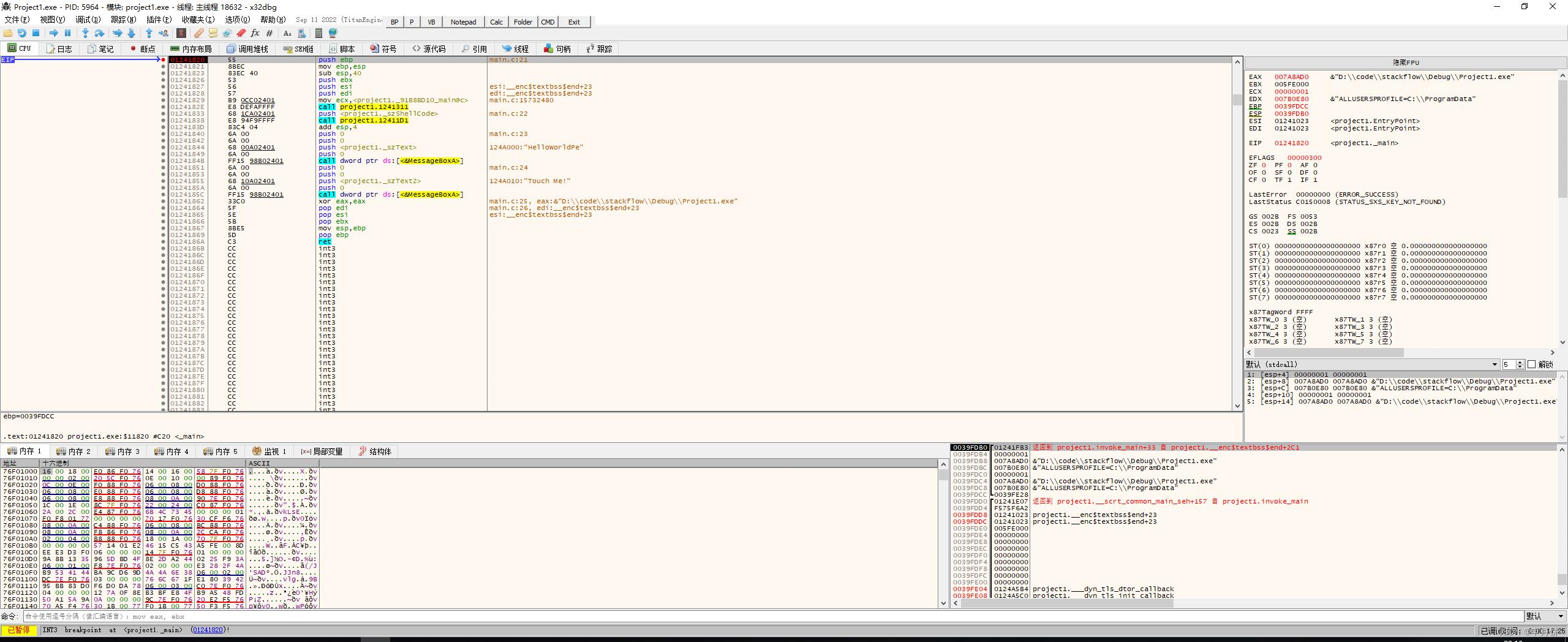Select the 局部变量 tab

(322, 451)
